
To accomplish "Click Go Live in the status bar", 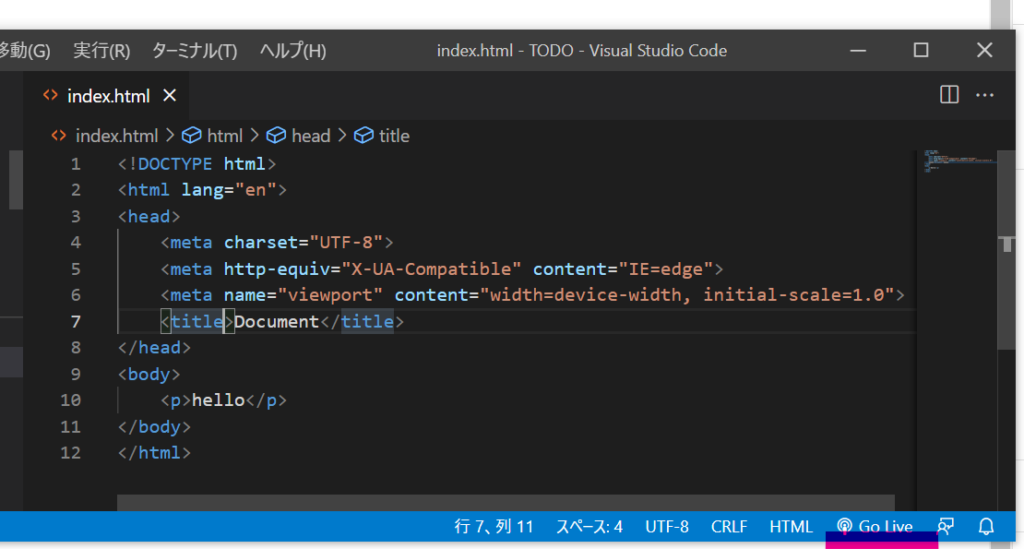I will click(x=875, y=526).
